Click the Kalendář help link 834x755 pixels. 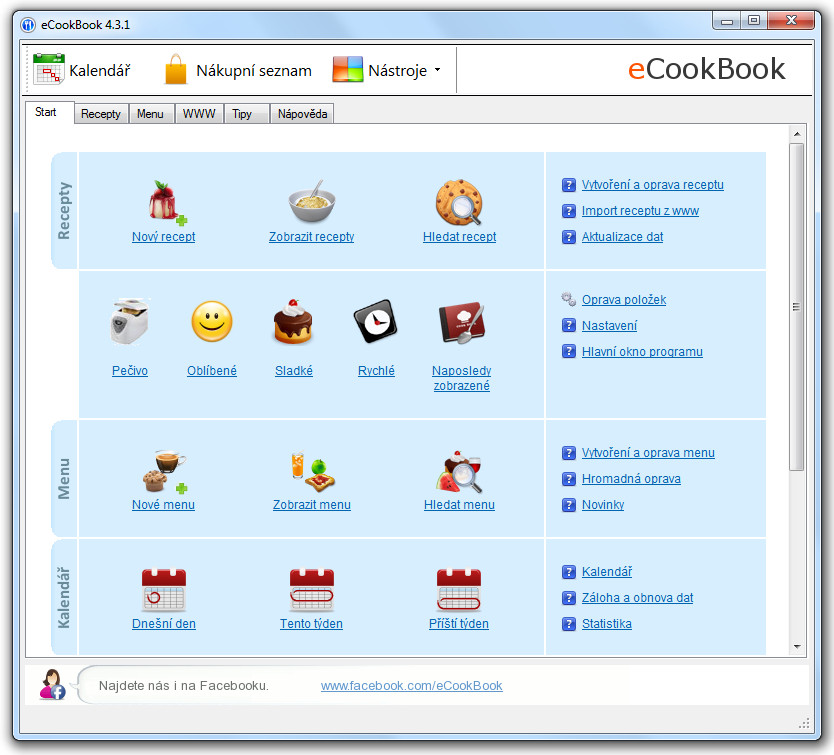(x=607, y=572)
